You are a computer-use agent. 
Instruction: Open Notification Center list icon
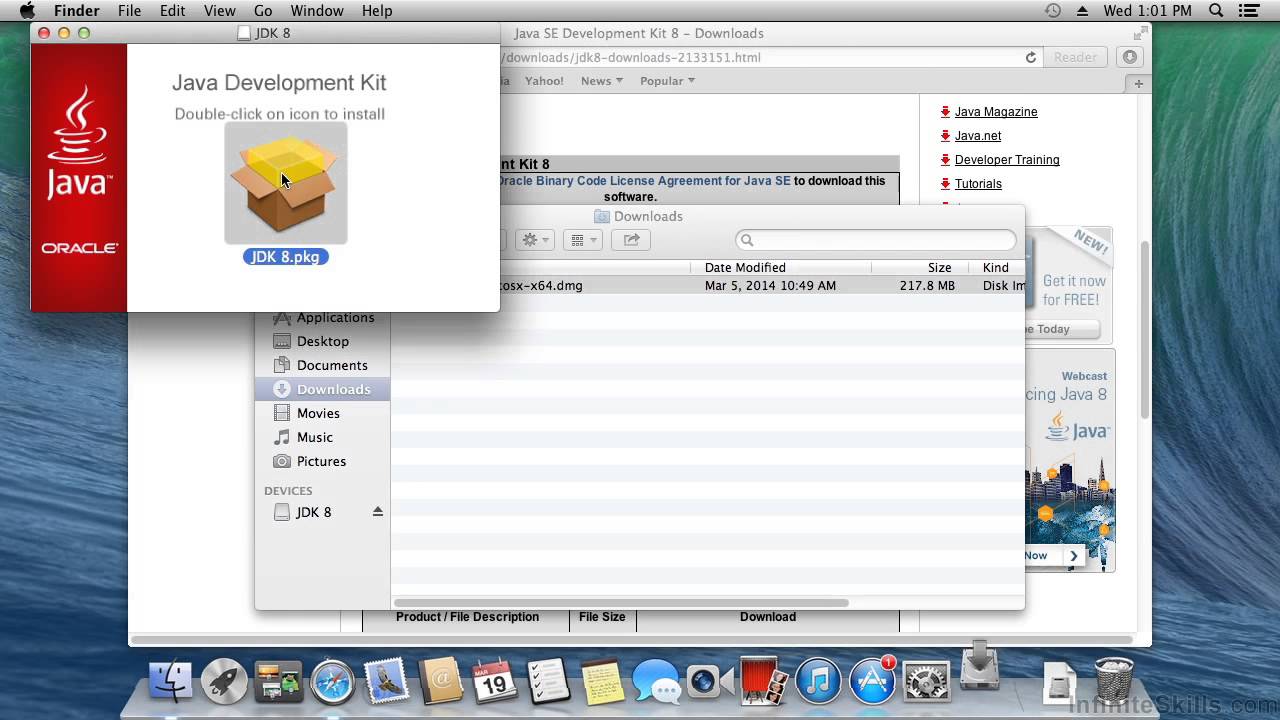click(x=1248, y=11)
